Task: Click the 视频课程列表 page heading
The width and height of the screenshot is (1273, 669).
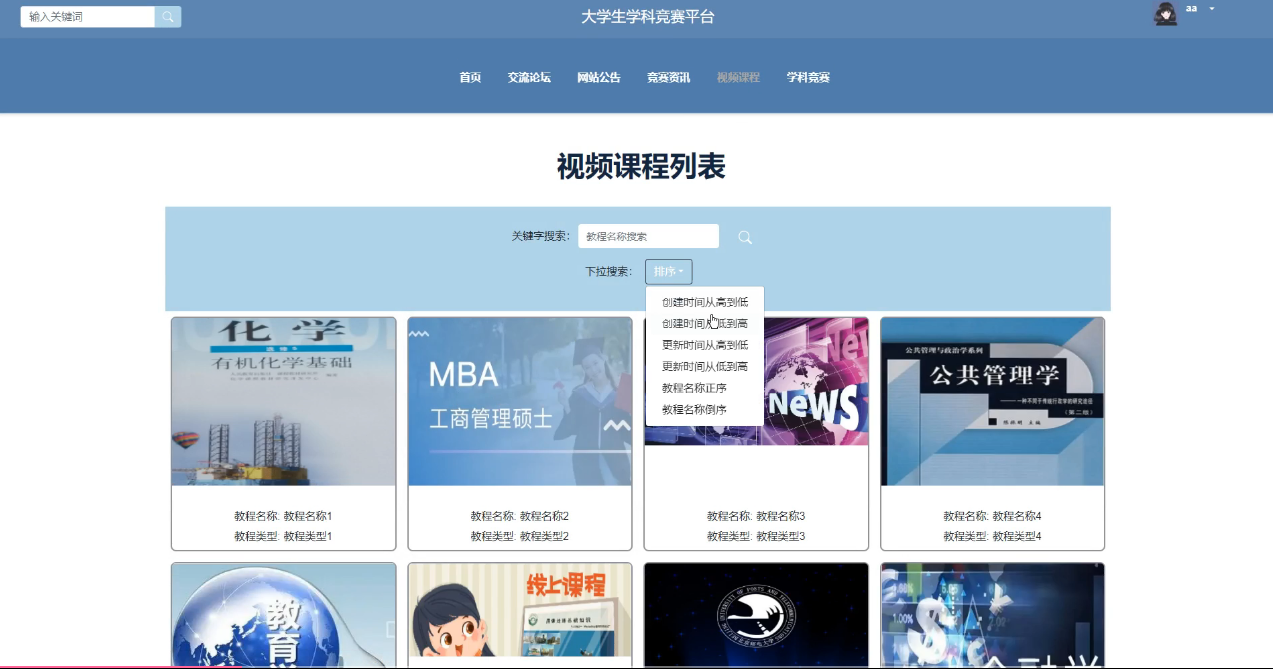Action: click(x=640, y=167)
